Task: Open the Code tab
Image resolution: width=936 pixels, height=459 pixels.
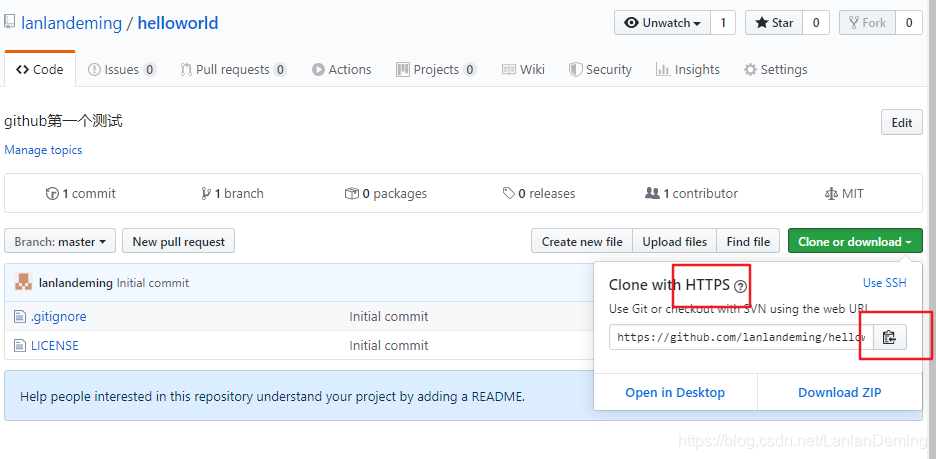Action: click(40, 69)
